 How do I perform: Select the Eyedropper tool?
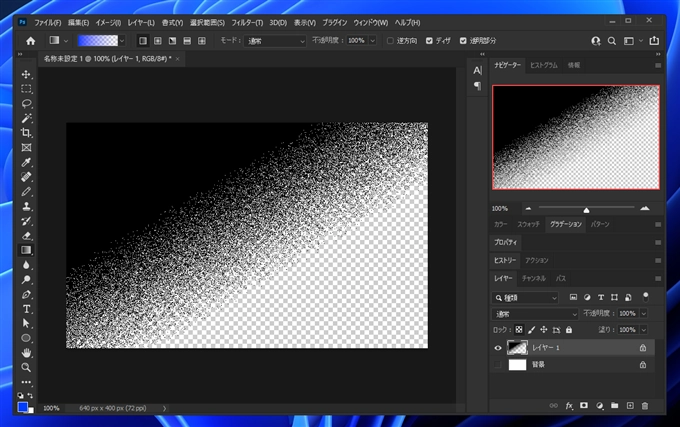tap(27, 162)
